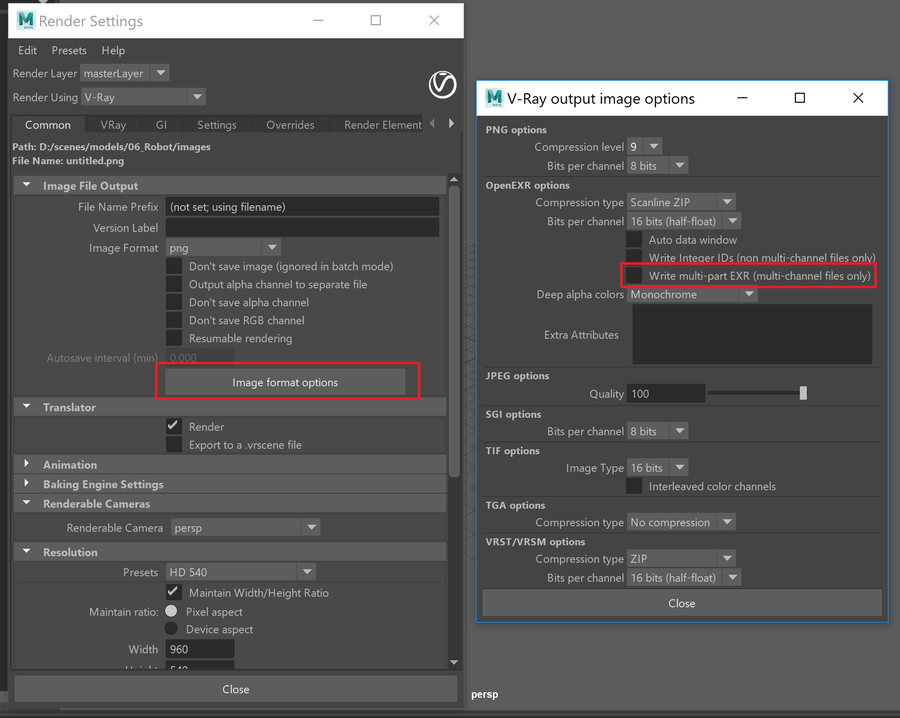Collapse the Image File Output section
The image size is (900, 718).
click(26, 185)
